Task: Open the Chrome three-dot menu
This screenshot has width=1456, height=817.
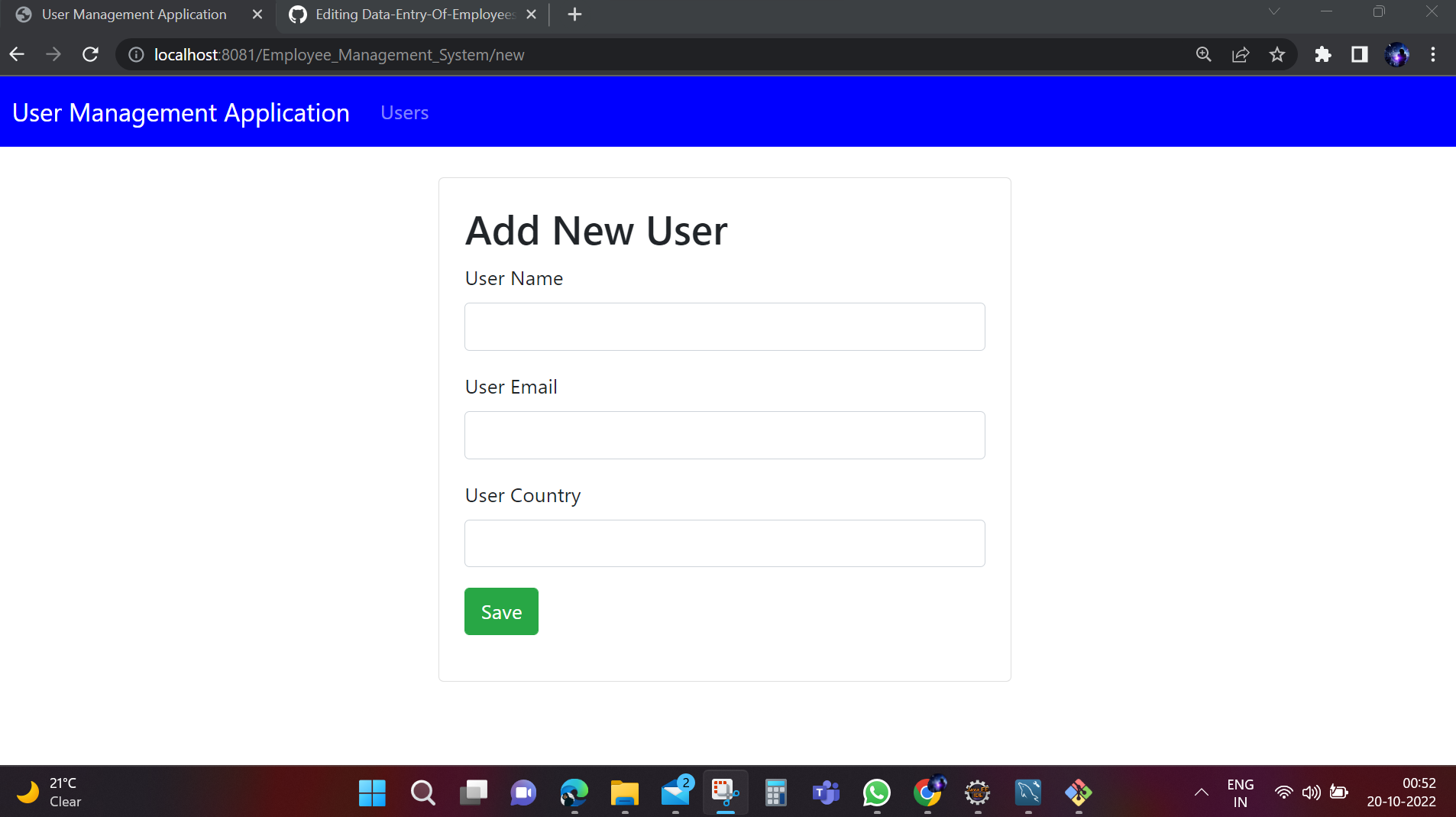Action: coord(1434,54)
